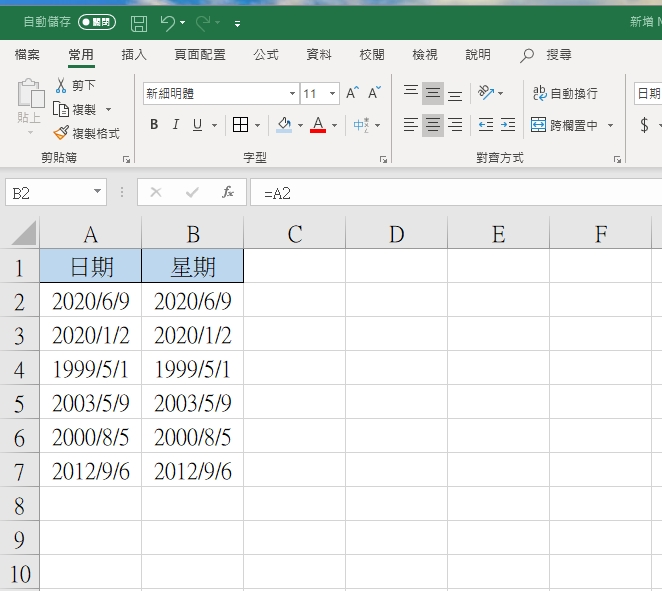Open the 插入 (Insert) tab
The image size is (662, 591).
[134, 55]
